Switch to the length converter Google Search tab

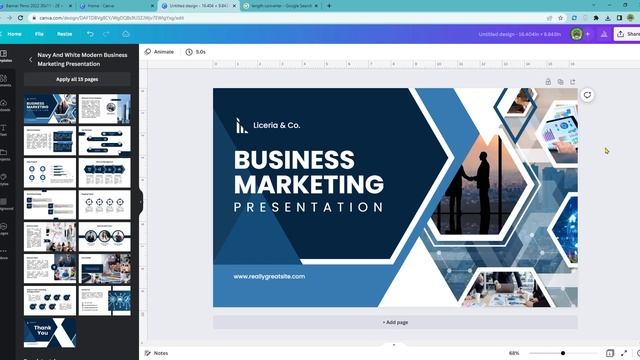pyautogui.click(x=281, y=6)
